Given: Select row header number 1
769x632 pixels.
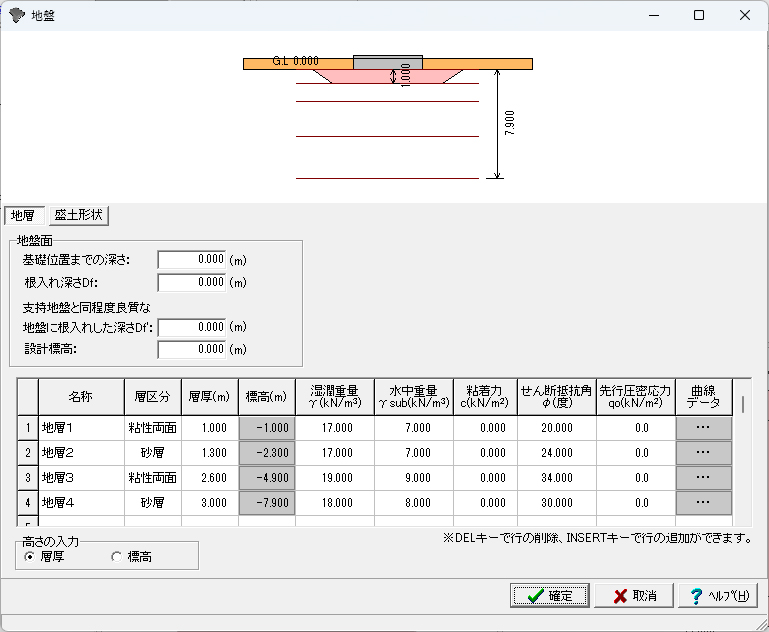Looking at the screenshot, I should [28, 428].
